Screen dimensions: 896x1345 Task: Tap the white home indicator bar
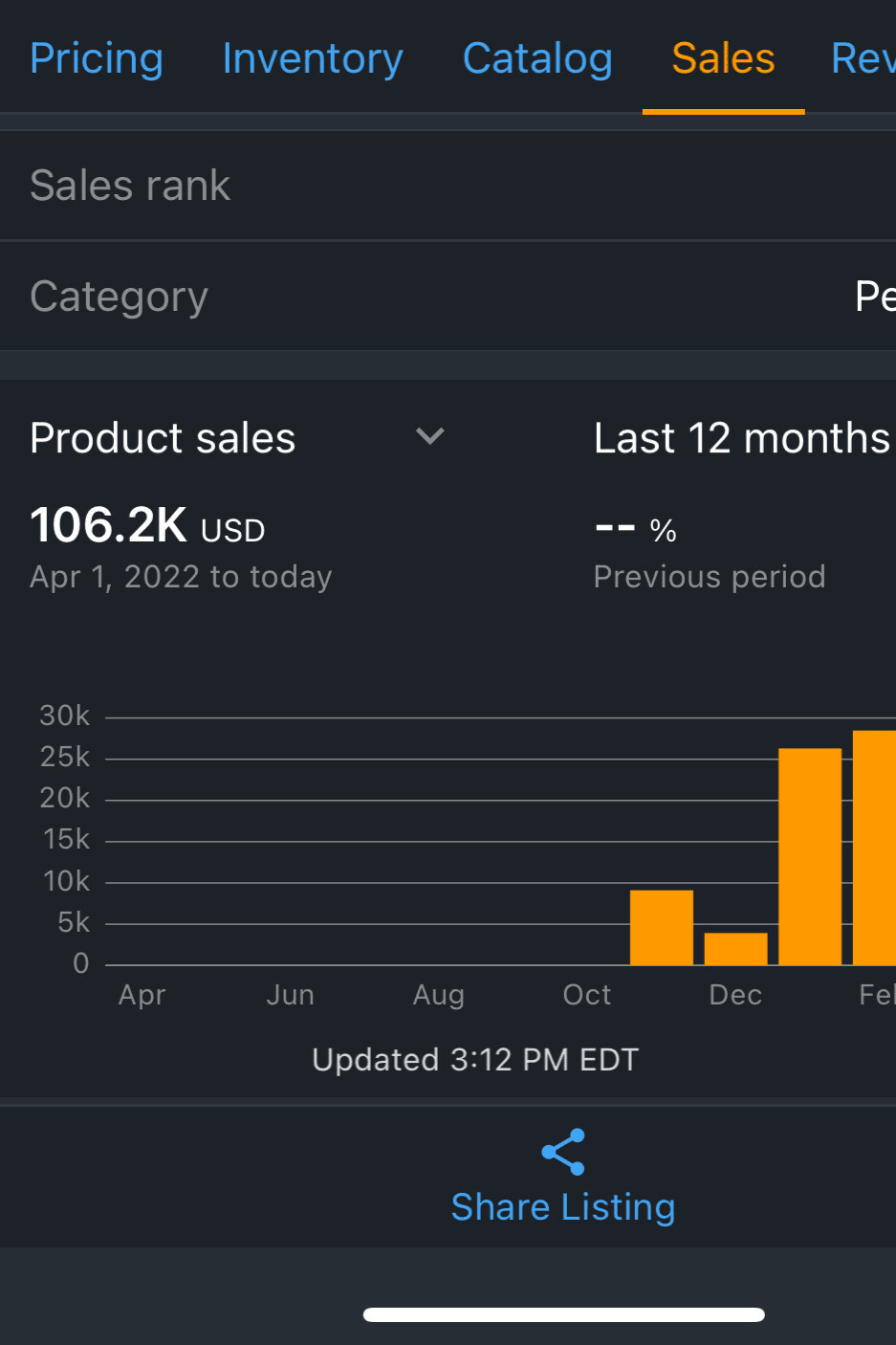tap(563, 1314)
